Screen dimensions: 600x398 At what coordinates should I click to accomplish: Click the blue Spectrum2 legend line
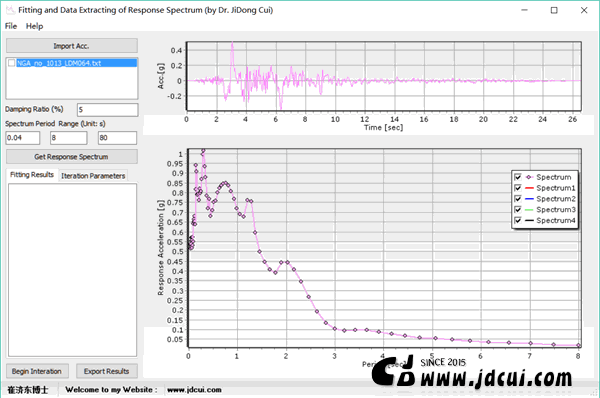coord(529,199)
